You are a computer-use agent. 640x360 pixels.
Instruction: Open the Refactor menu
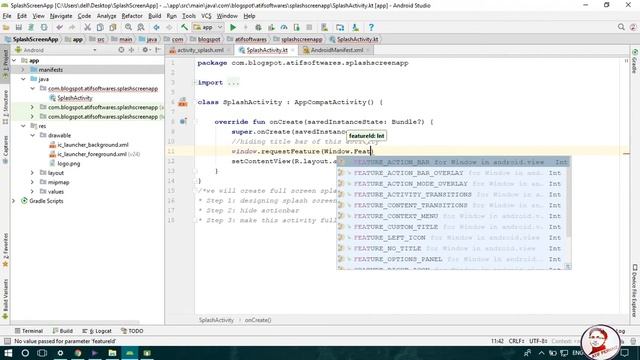[132, 16]
